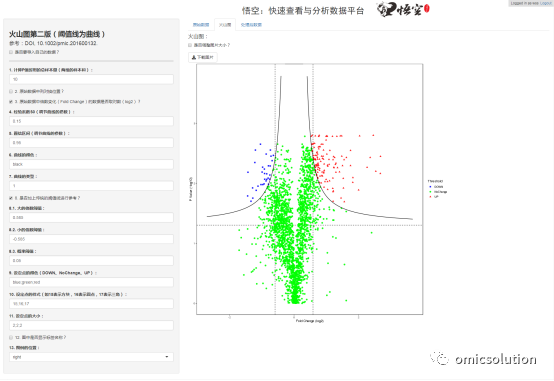Open the legend position dropdown showing right

(91, 357)
